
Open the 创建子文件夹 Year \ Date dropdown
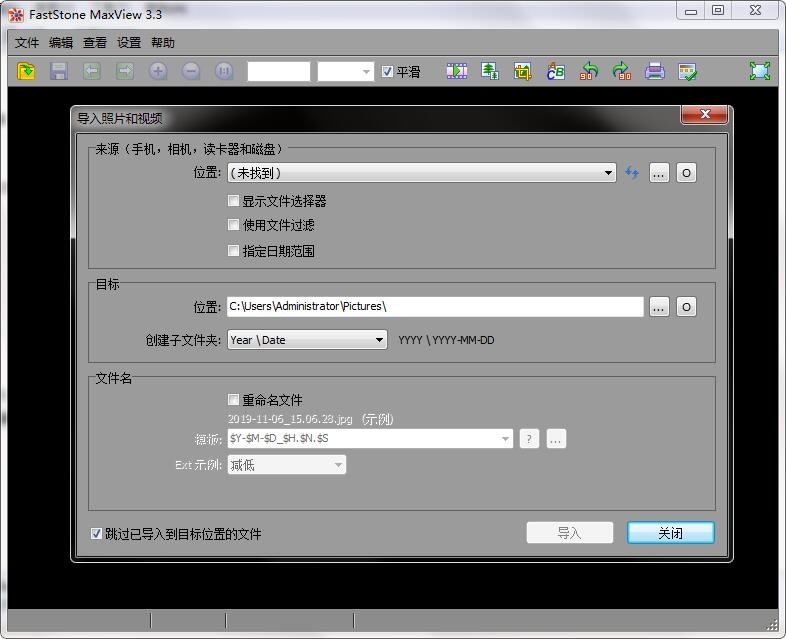307,340
